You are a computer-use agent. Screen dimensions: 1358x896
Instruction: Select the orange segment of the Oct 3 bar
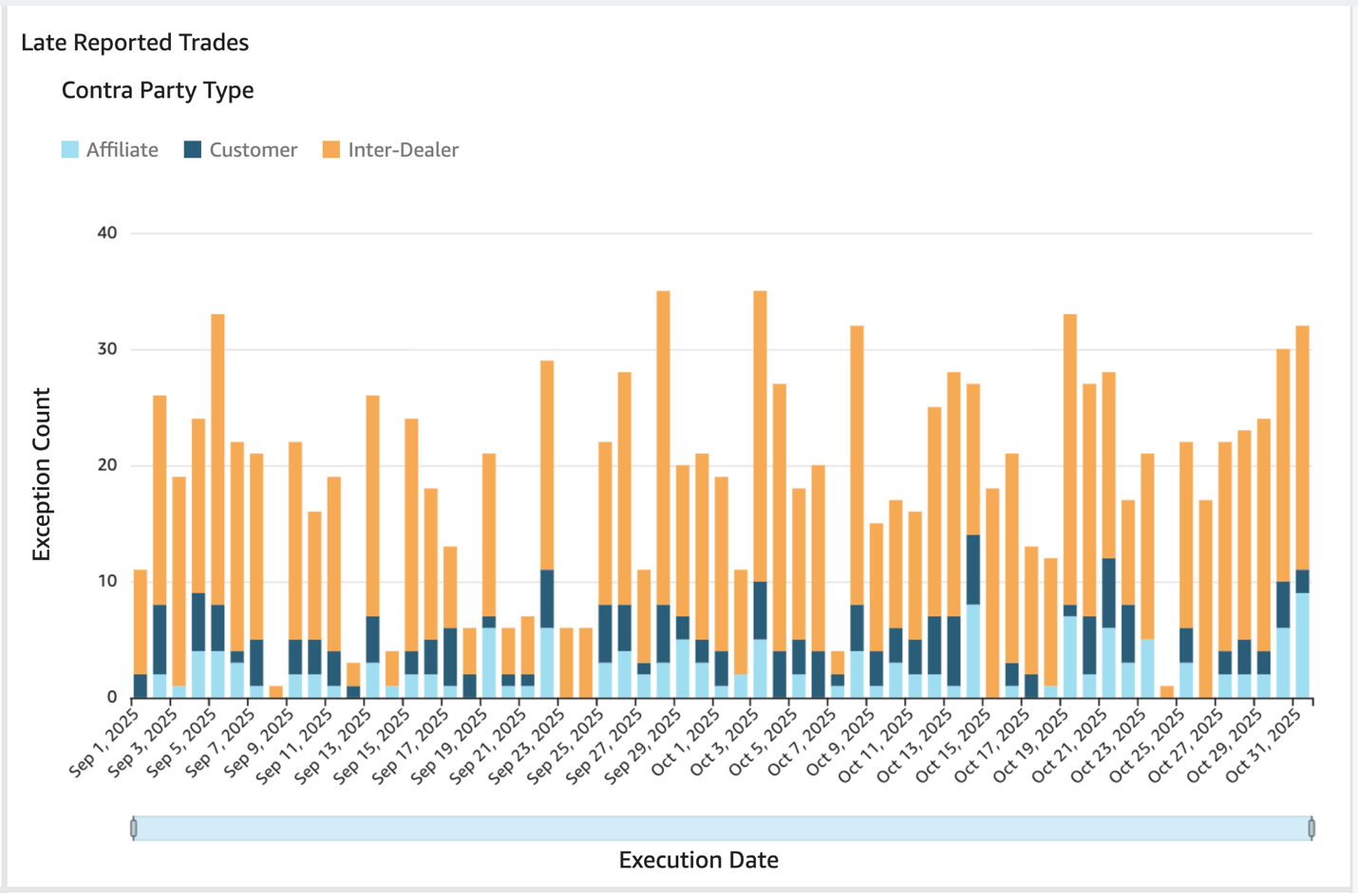click(x=760, y=437)
